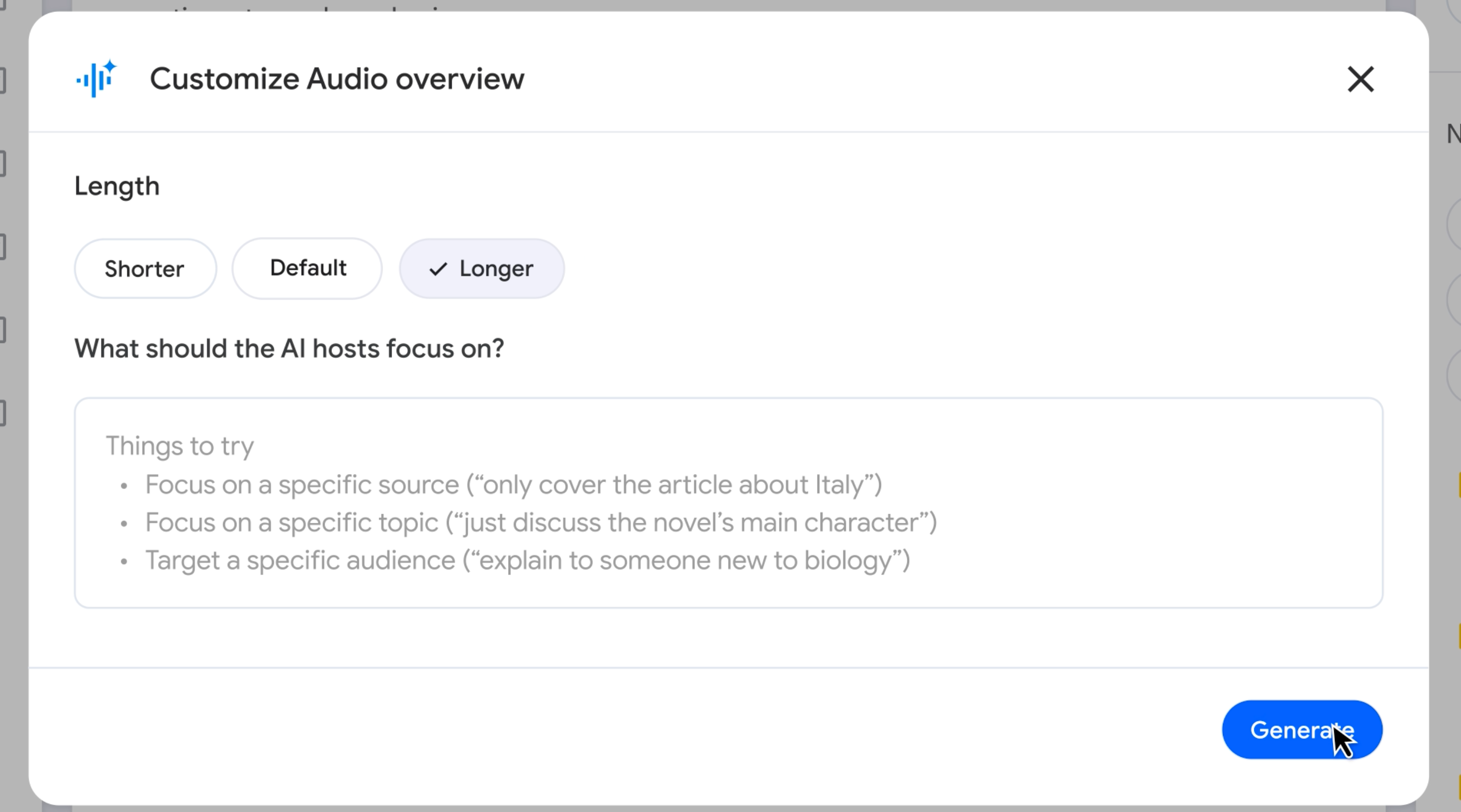The image size is (1461, 812).
Task: Close the Customize Audio overview dialog
Action: coord(1361,79)
